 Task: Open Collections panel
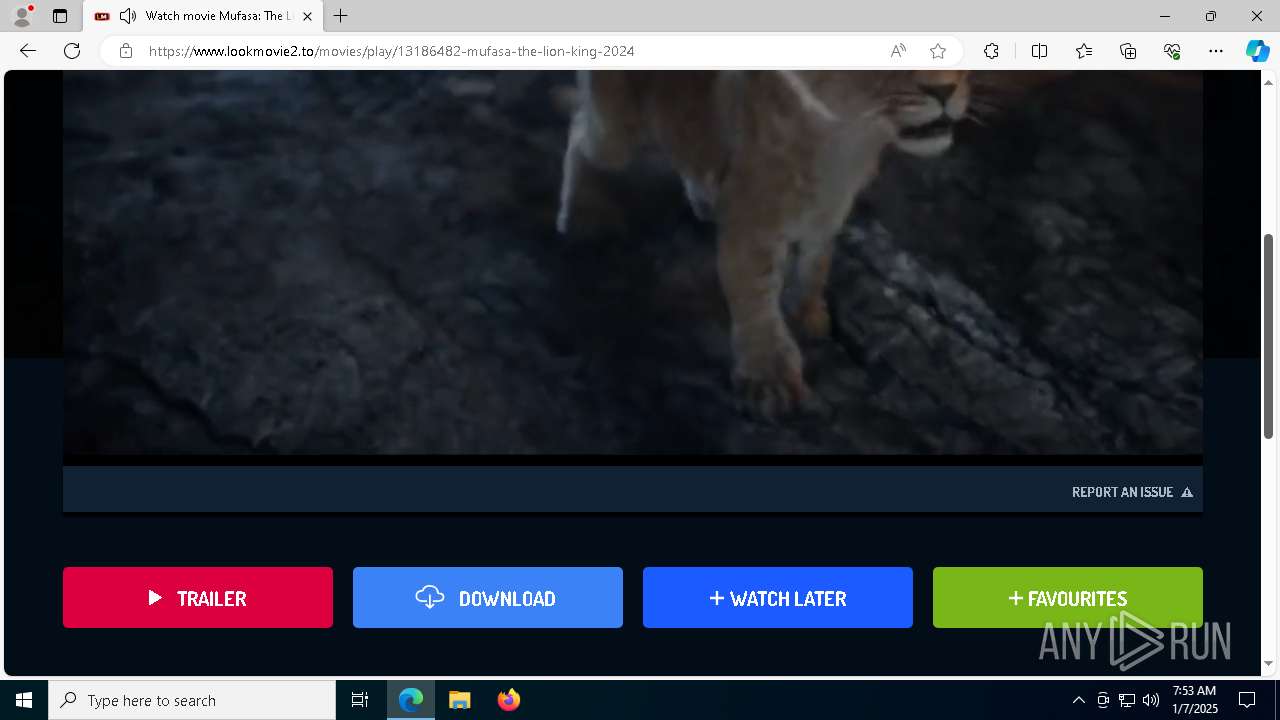1128,51
